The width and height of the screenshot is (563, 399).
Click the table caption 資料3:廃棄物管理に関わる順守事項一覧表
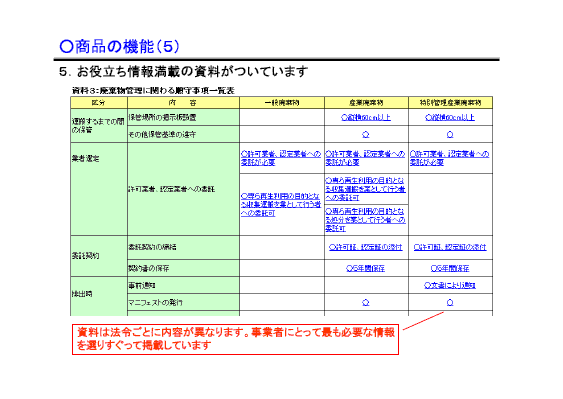coord(153,91)
